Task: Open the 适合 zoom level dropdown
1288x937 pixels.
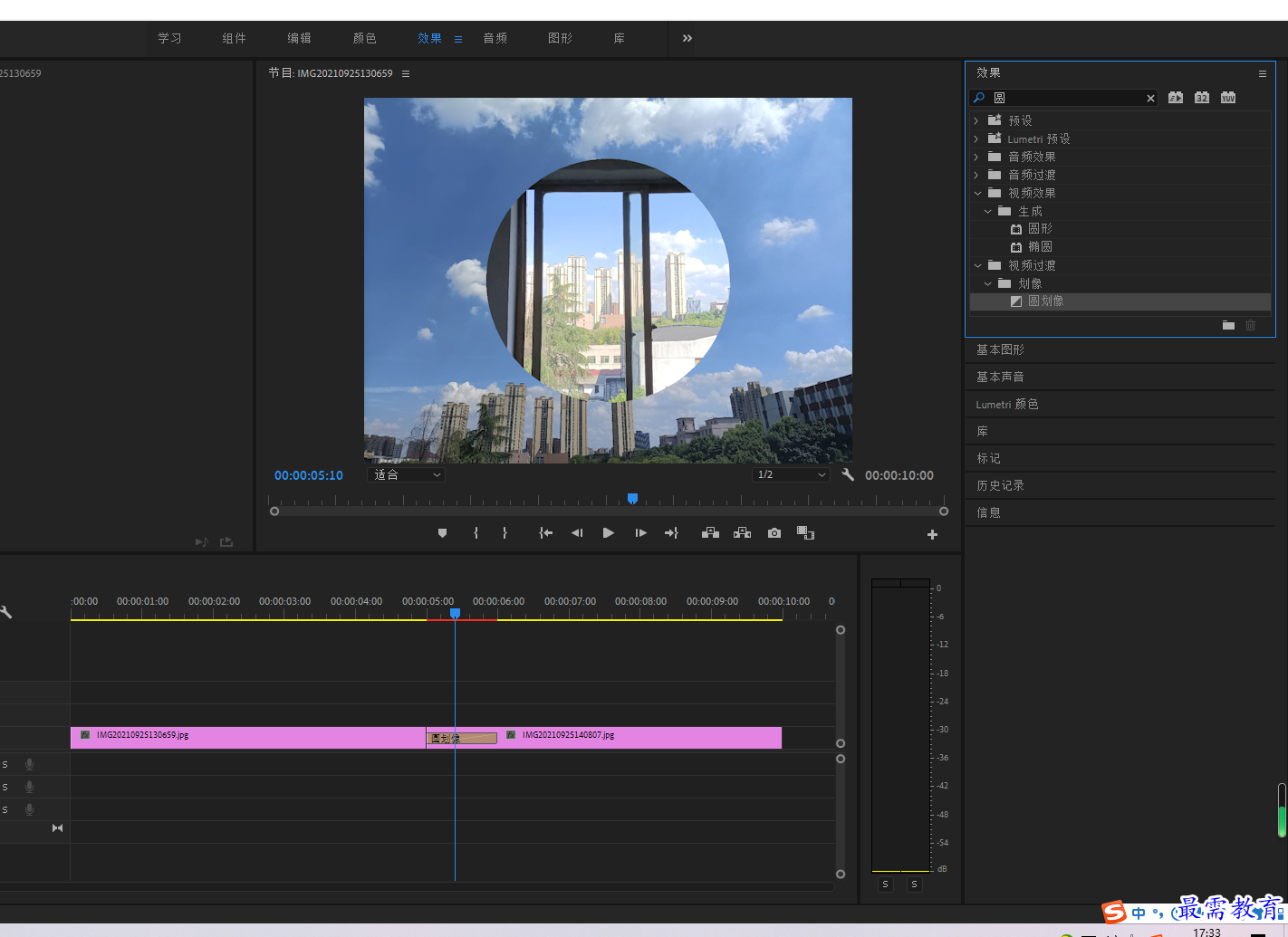Action: point(406,474)
